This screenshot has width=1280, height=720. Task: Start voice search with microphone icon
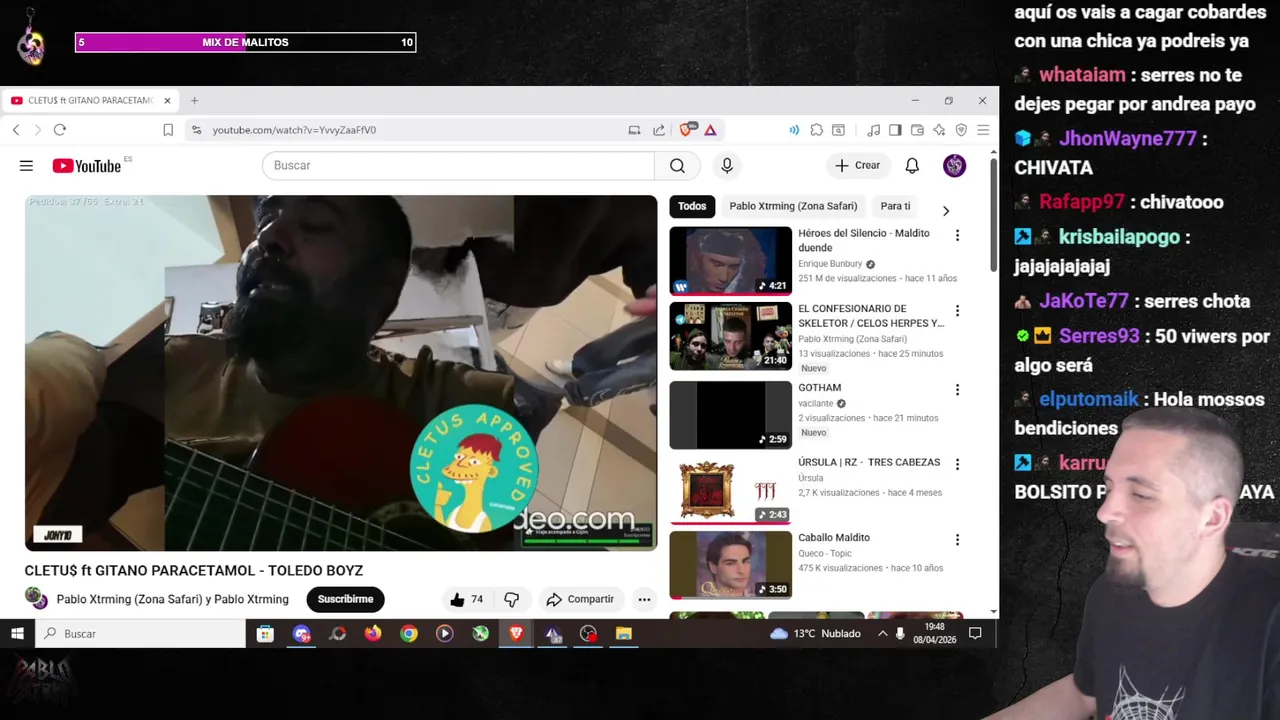click(727, 166)
